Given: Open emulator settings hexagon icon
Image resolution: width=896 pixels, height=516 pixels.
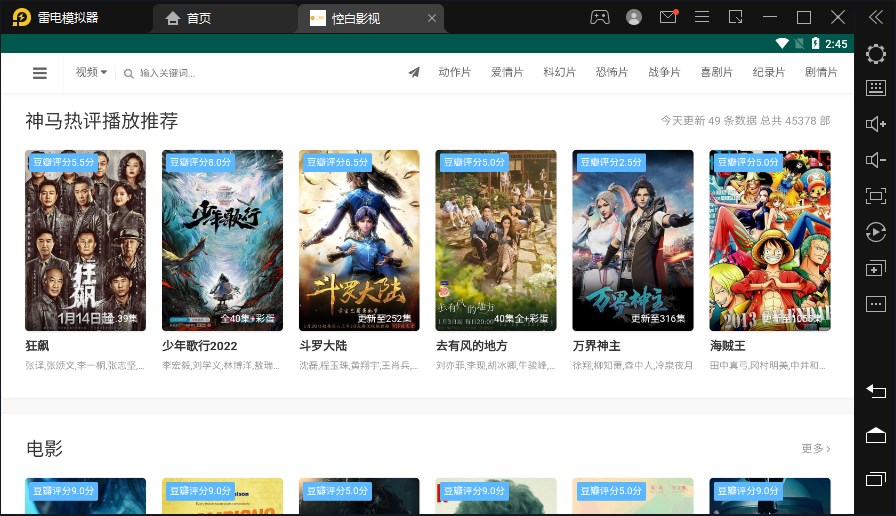Looking at the screenshot, I should coord(875,54).
